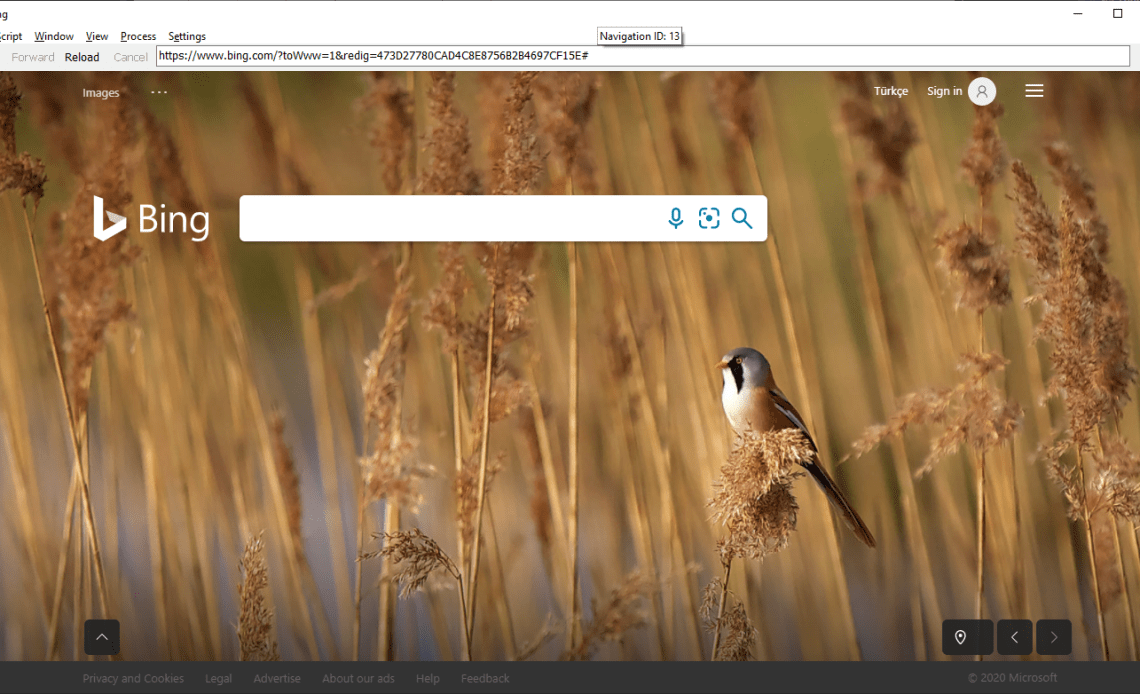Screen dimensions: 1140x694
Task: Switch language to Türkçe
Action: (891, 91)
